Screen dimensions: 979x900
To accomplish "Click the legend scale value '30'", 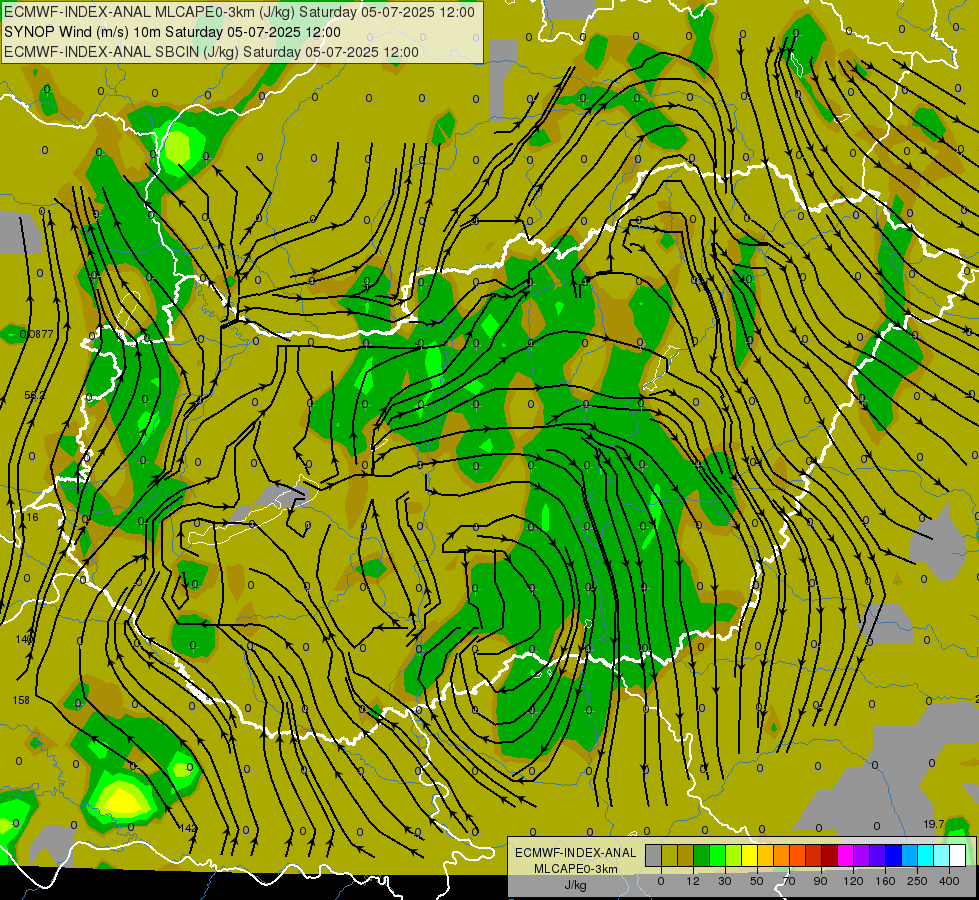I will point(725,881).
